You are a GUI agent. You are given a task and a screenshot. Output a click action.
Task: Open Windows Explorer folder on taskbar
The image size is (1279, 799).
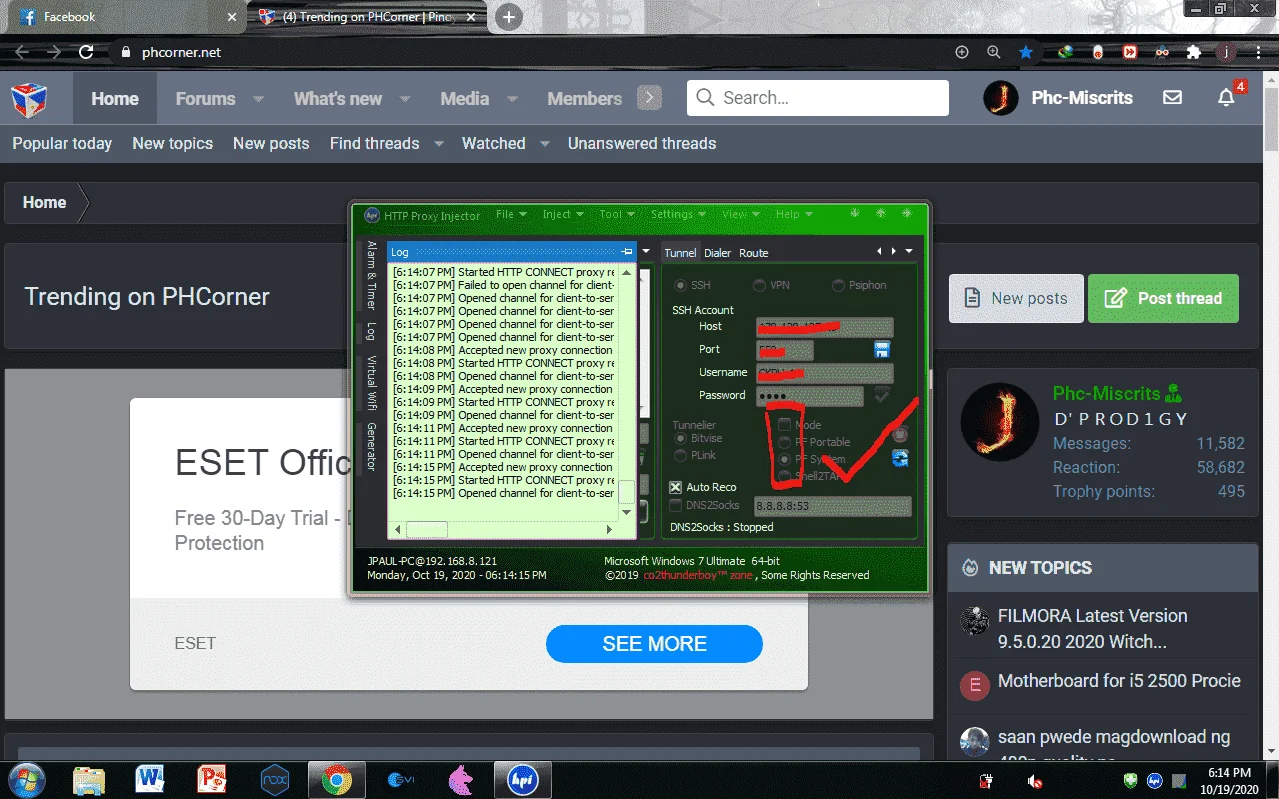[x=88, y=779]
